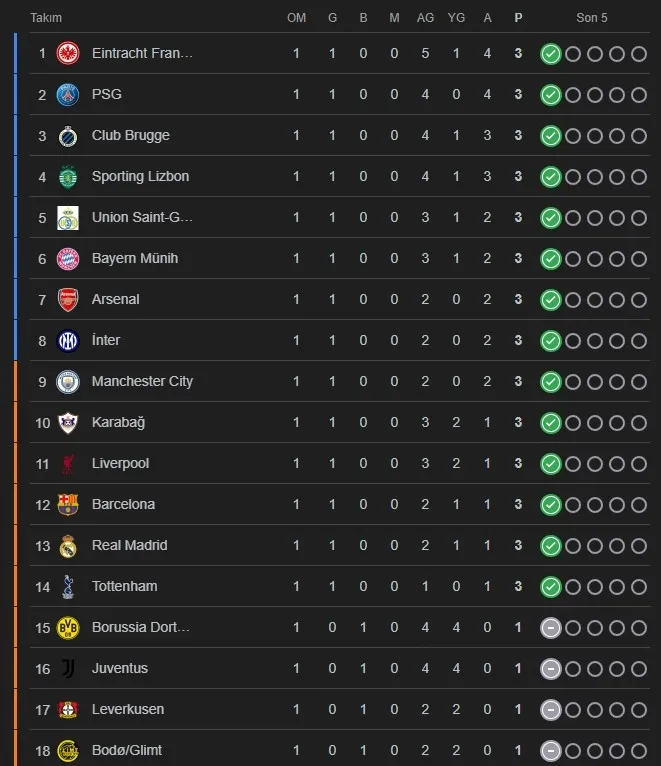Click the Juventus logo icon
The height and width of the screenshot is (766, 661).
click(68, 668)
